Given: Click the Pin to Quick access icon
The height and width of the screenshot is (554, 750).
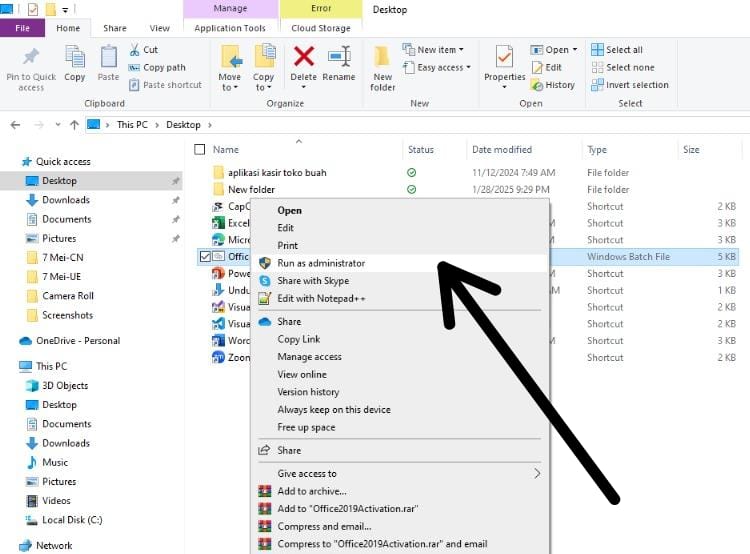Looking at the screenshot, I should click(31, 57).
